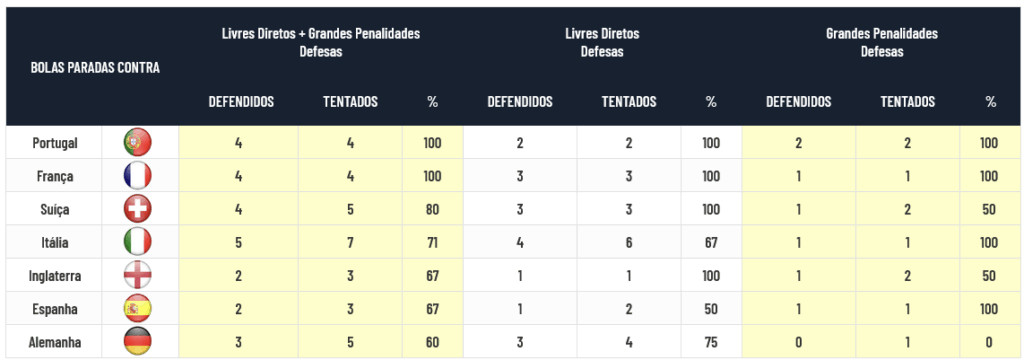Select Alemanha's 75 percent free-kick cell
Screen dimensions: 1024x360
711,342
